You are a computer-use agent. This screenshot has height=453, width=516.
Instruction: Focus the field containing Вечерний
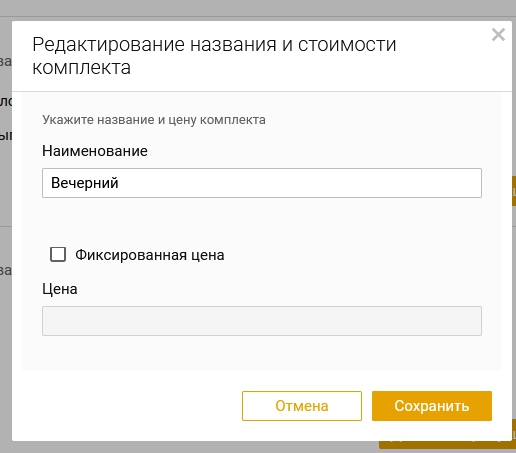pyautogui.click(x=262, y=183)
